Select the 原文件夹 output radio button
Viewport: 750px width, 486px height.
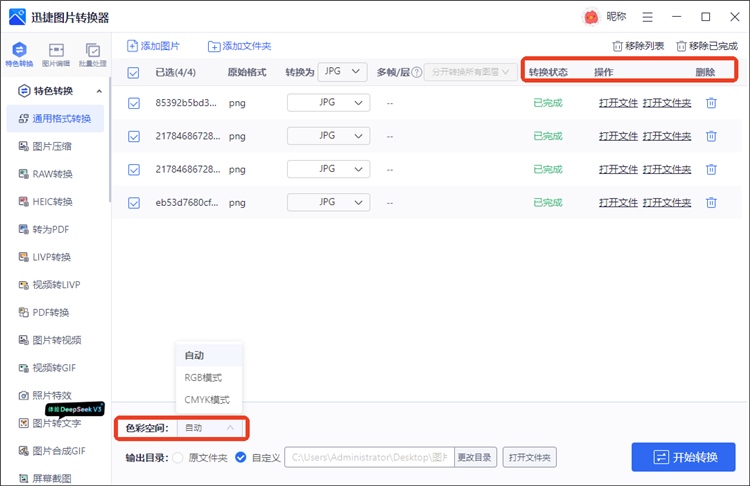click(178, 458)
